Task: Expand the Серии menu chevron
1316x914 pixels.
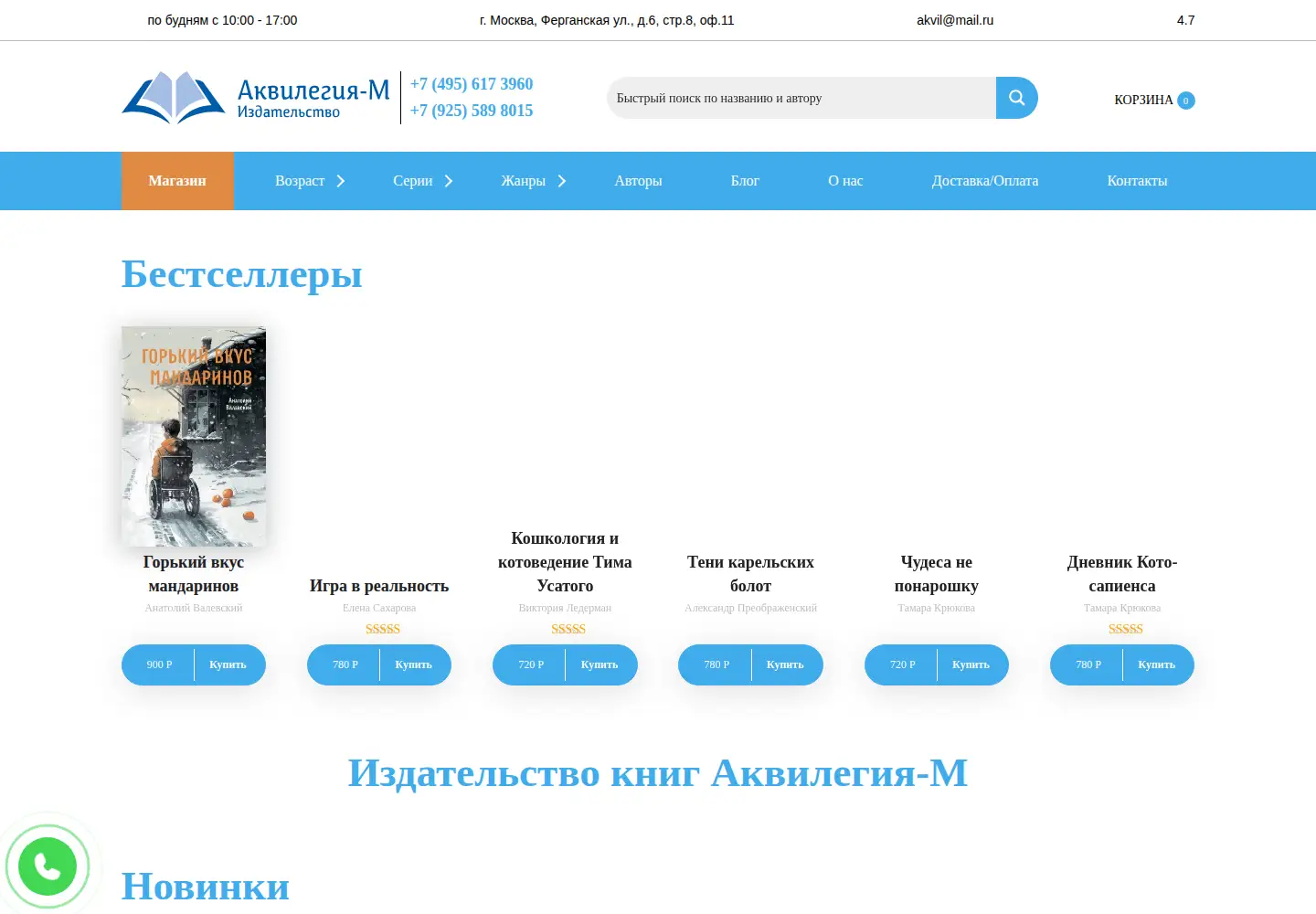Action: click(449, 181)
